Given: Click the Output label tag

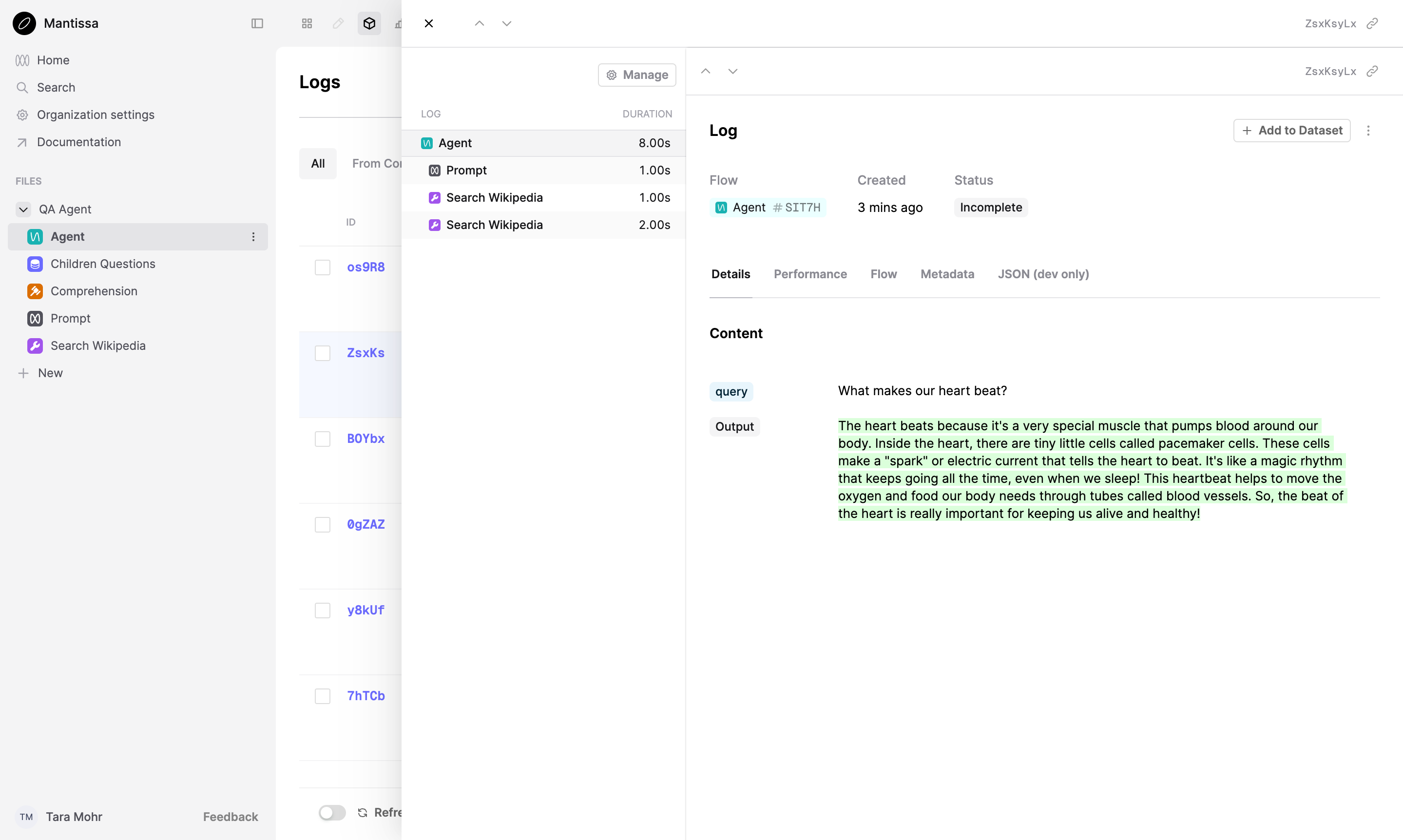Looking at the screenshot, I should click(x=734, y=427).
